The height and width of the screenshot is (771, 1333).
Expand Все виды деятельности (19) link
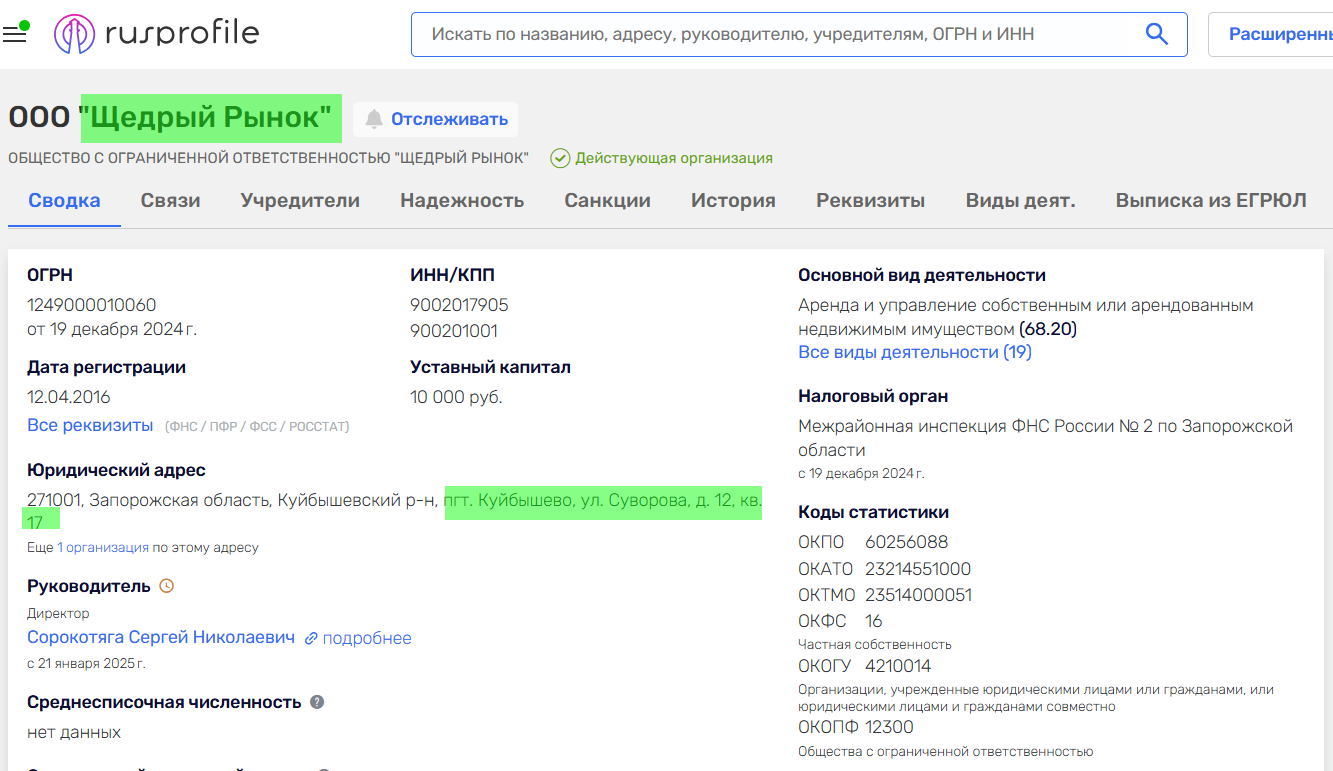tap(914, 352)
